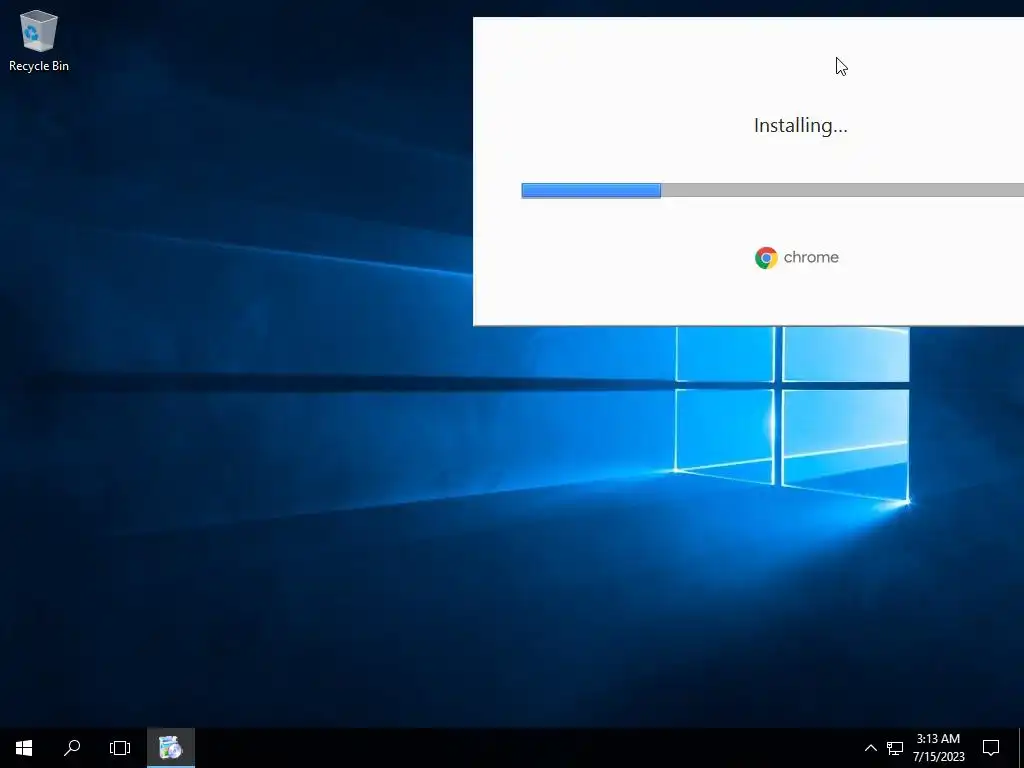1024x768 pixels.
Task: Click the Chrome installer progress bar
Action: click(773, 190)
